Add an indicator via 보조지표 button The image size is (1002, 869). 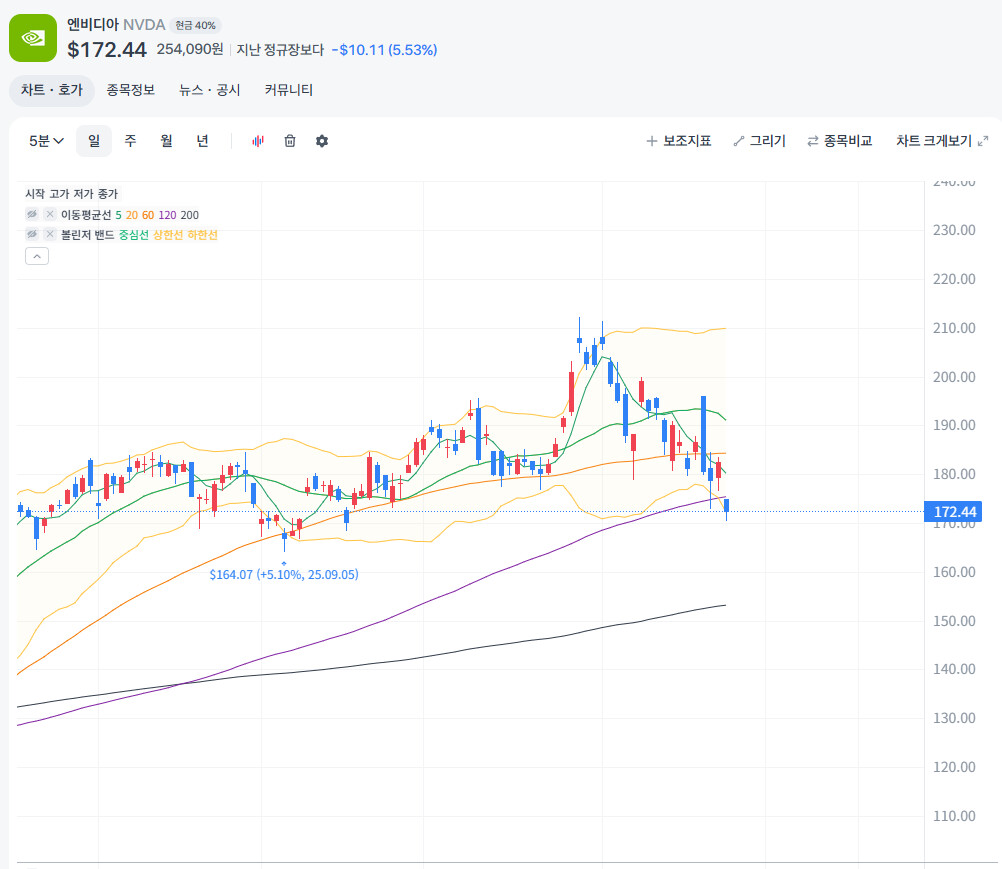pyautogui.click(x=678, y=141)
